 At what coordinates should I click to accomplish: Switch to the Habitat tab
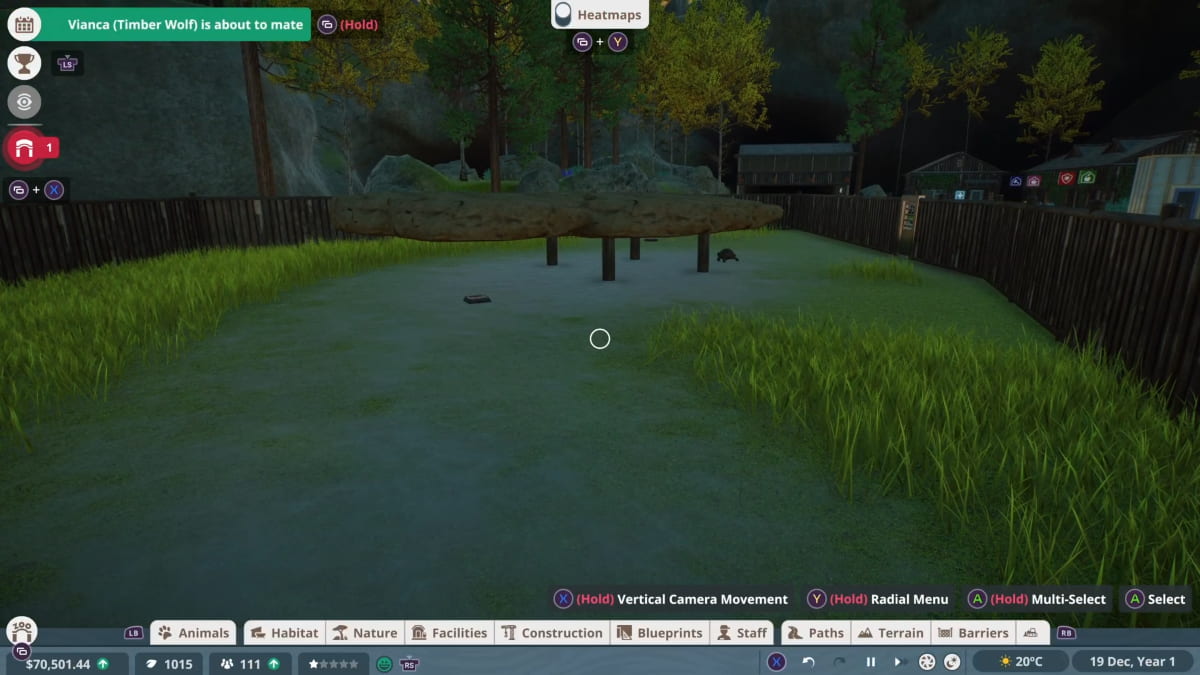tap(284, 632)
